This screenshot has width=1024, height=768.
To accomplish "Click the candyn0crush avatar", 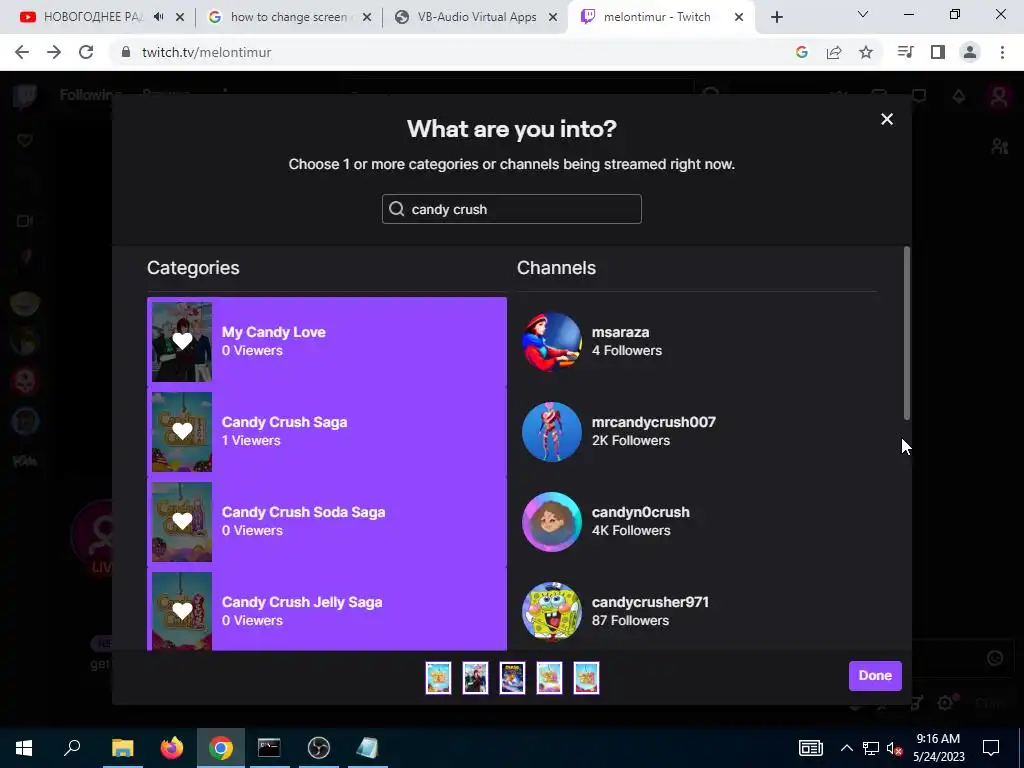I will click(552, 522).
